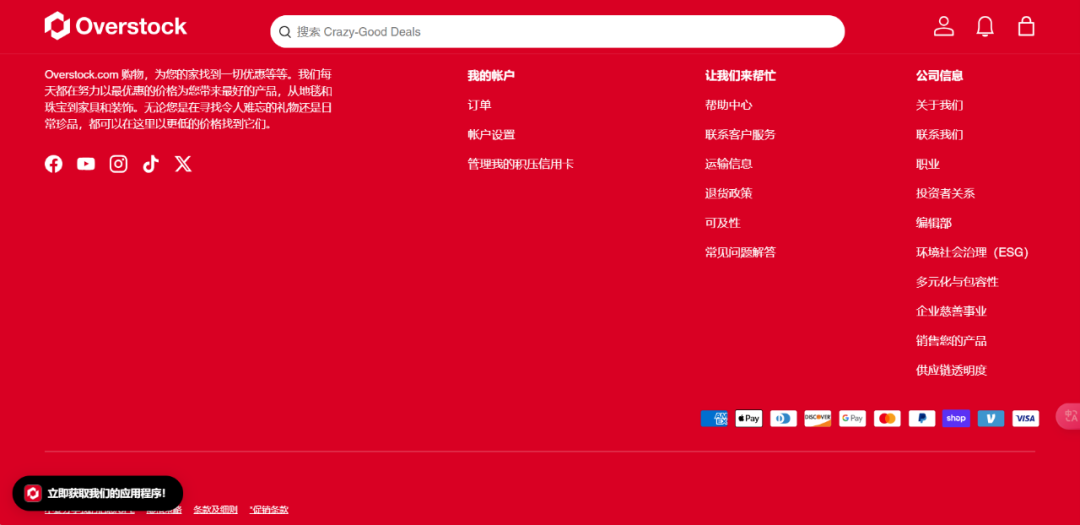Image resolution: width=1080 pixels, height=525 pixels.
Task: Open the 投资者关系 link
Action: tap(946, 194)
